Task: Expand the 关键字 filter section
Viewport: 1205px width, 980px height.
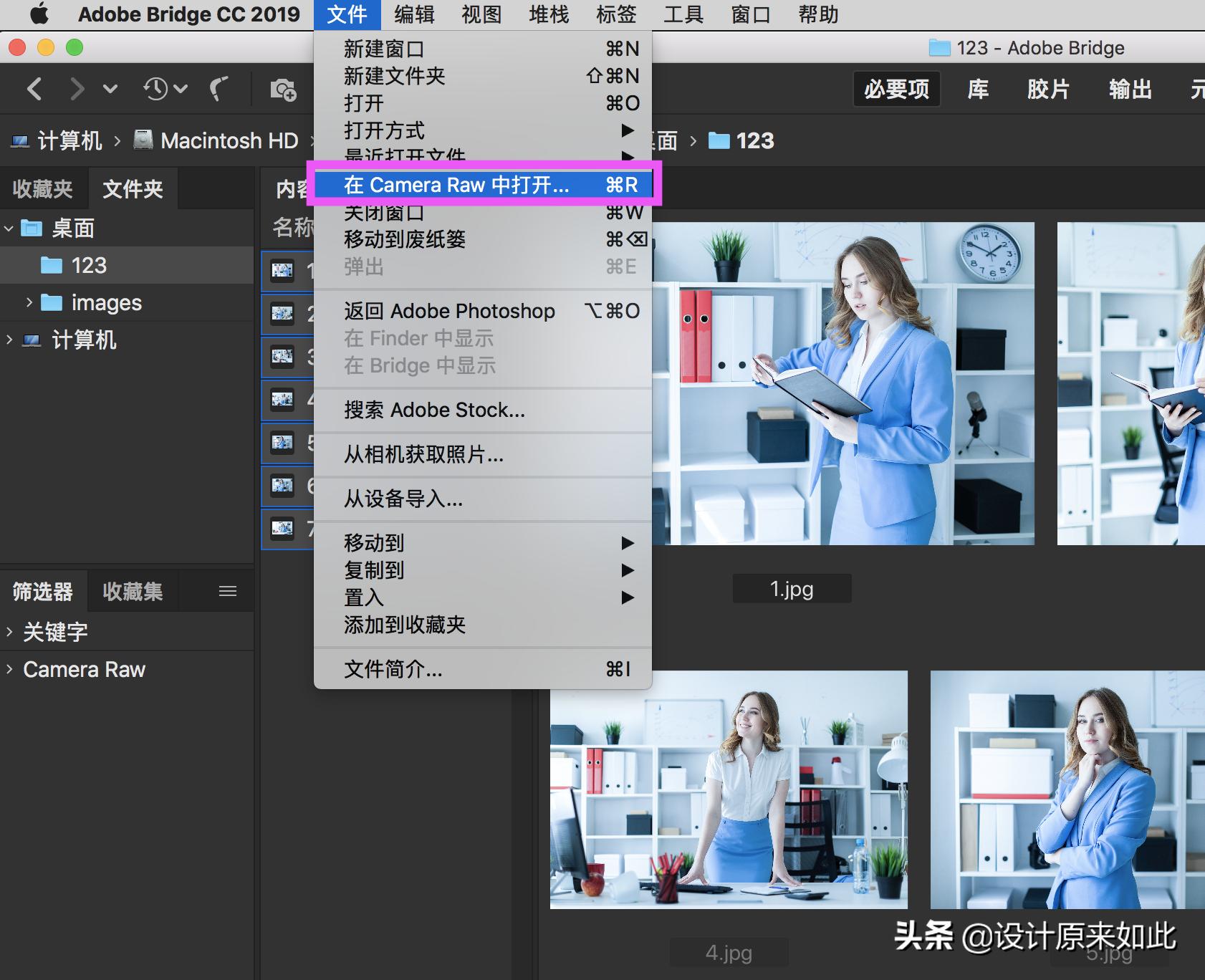Action: 9,632
